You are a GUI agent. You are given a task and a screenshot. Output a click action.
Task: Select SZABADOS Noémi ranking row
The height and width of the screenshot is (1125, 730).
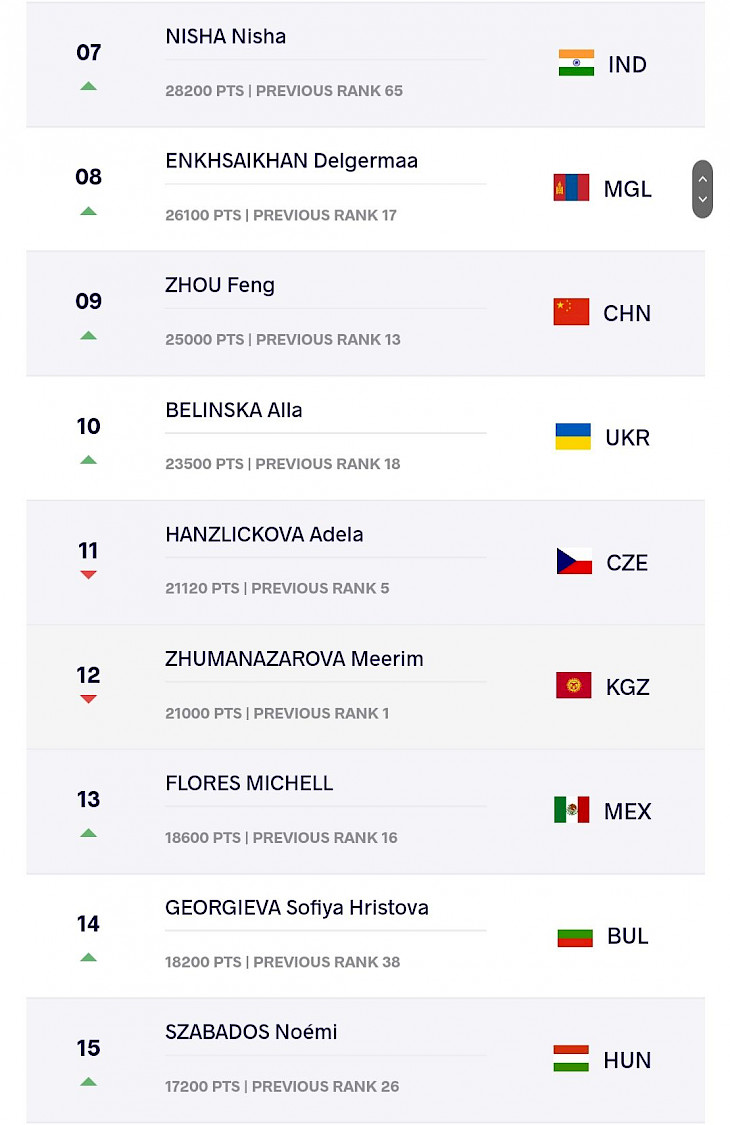[365, 1060]
